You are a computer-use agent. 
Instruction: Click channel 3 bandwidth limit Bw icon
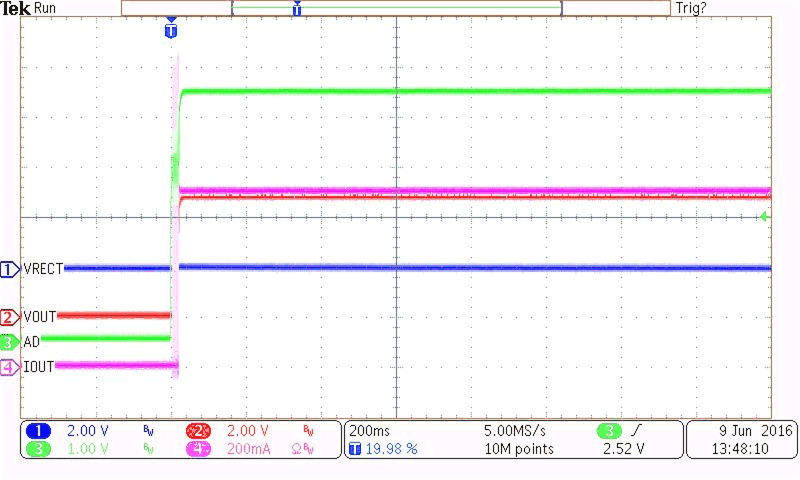[x=148, y=449]
